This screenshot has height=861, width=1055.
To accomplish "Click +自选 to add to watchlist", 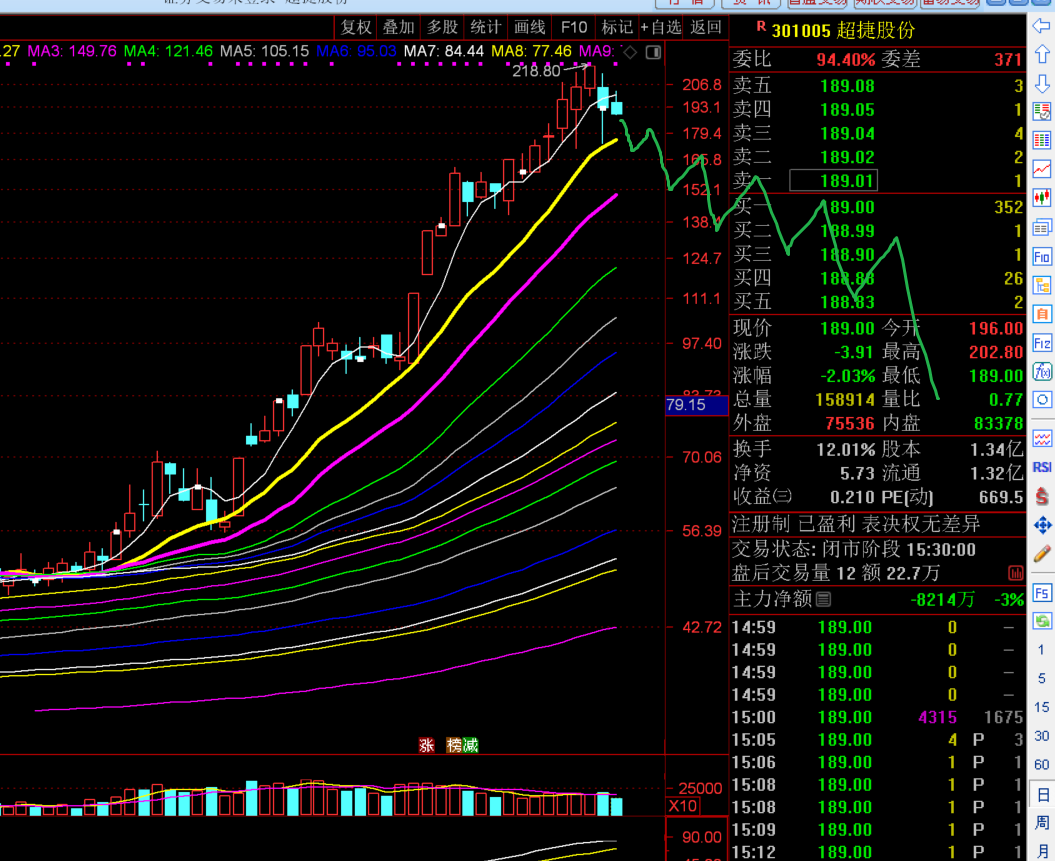I will pyautogui.click(x=661, y=27).
